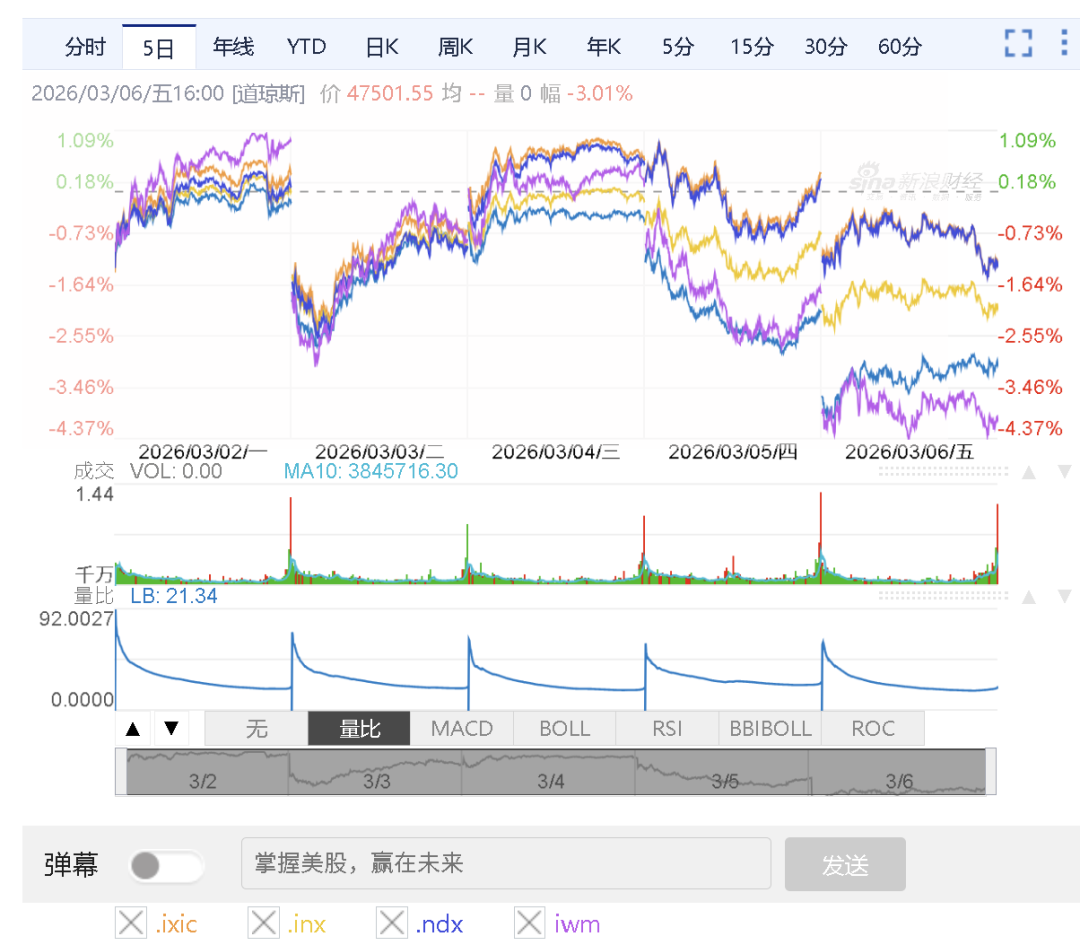Show the MACD indicator
The height and width of the screenshot is (945, 1080).
(461, 729)
